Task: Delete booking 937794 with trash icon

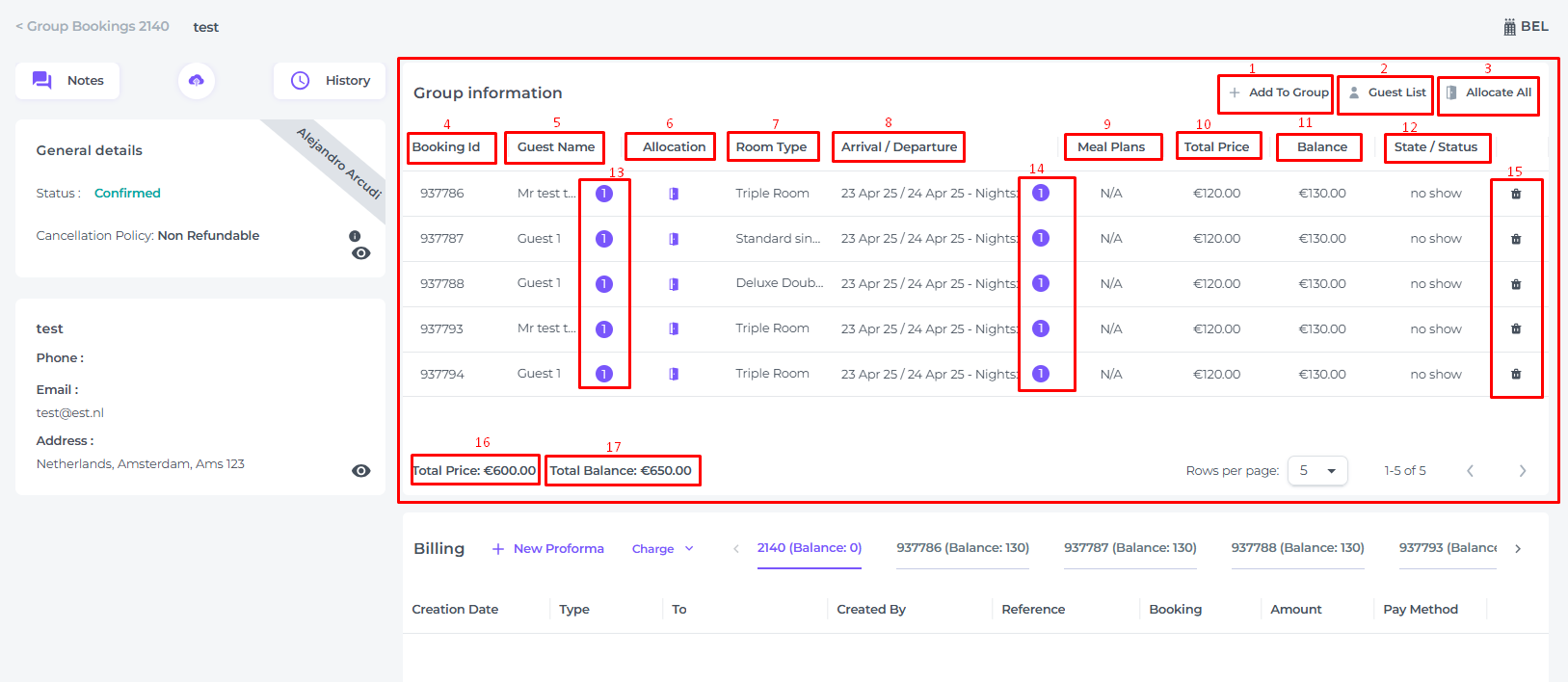Action: 1516,374
